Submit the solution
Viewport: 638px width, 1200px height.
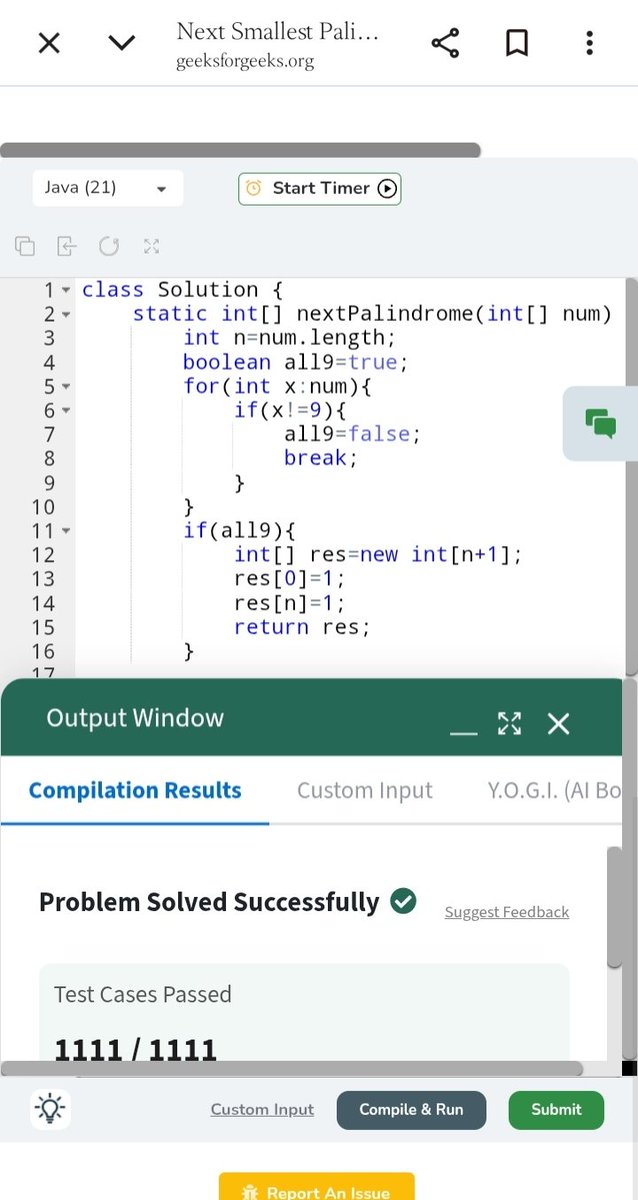[556, 1109]
